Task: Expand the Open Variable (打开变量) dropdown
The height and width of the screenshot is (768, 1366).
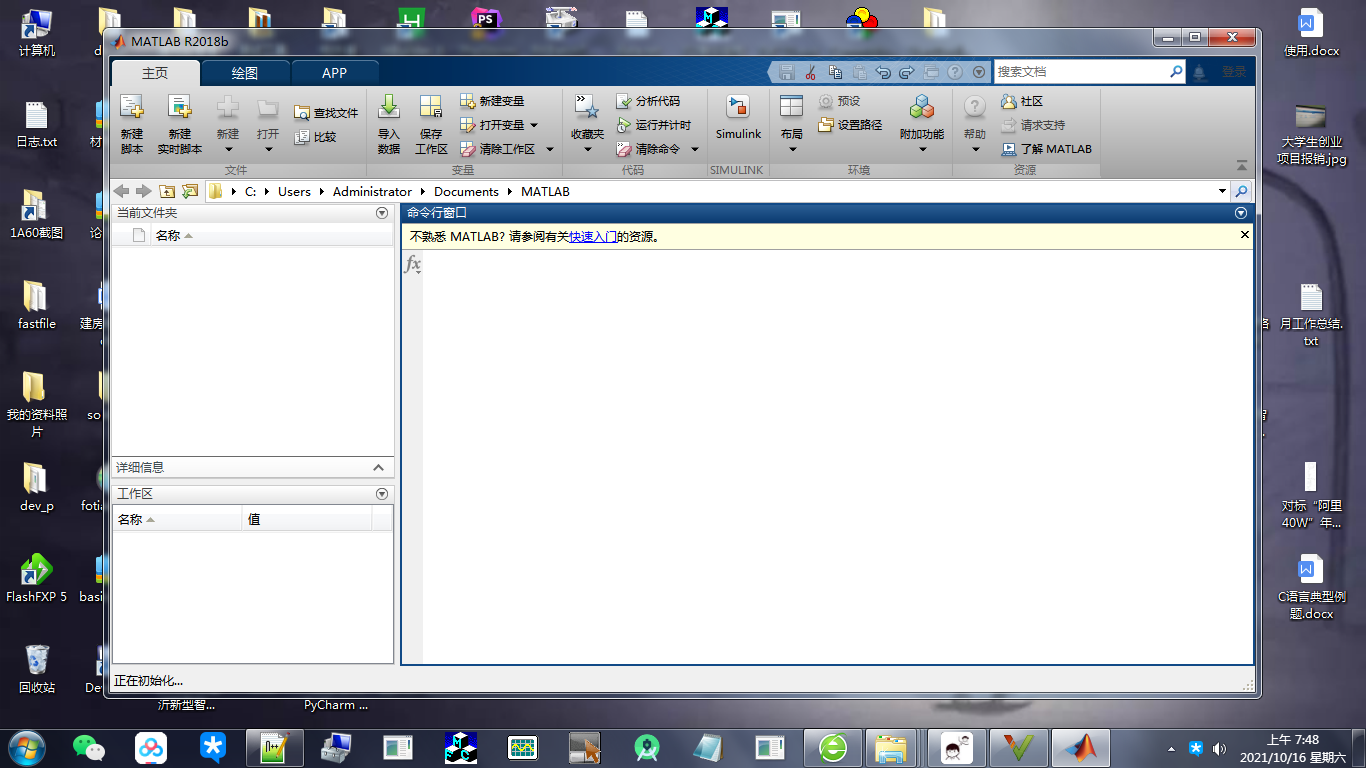Action: (534, 125)
